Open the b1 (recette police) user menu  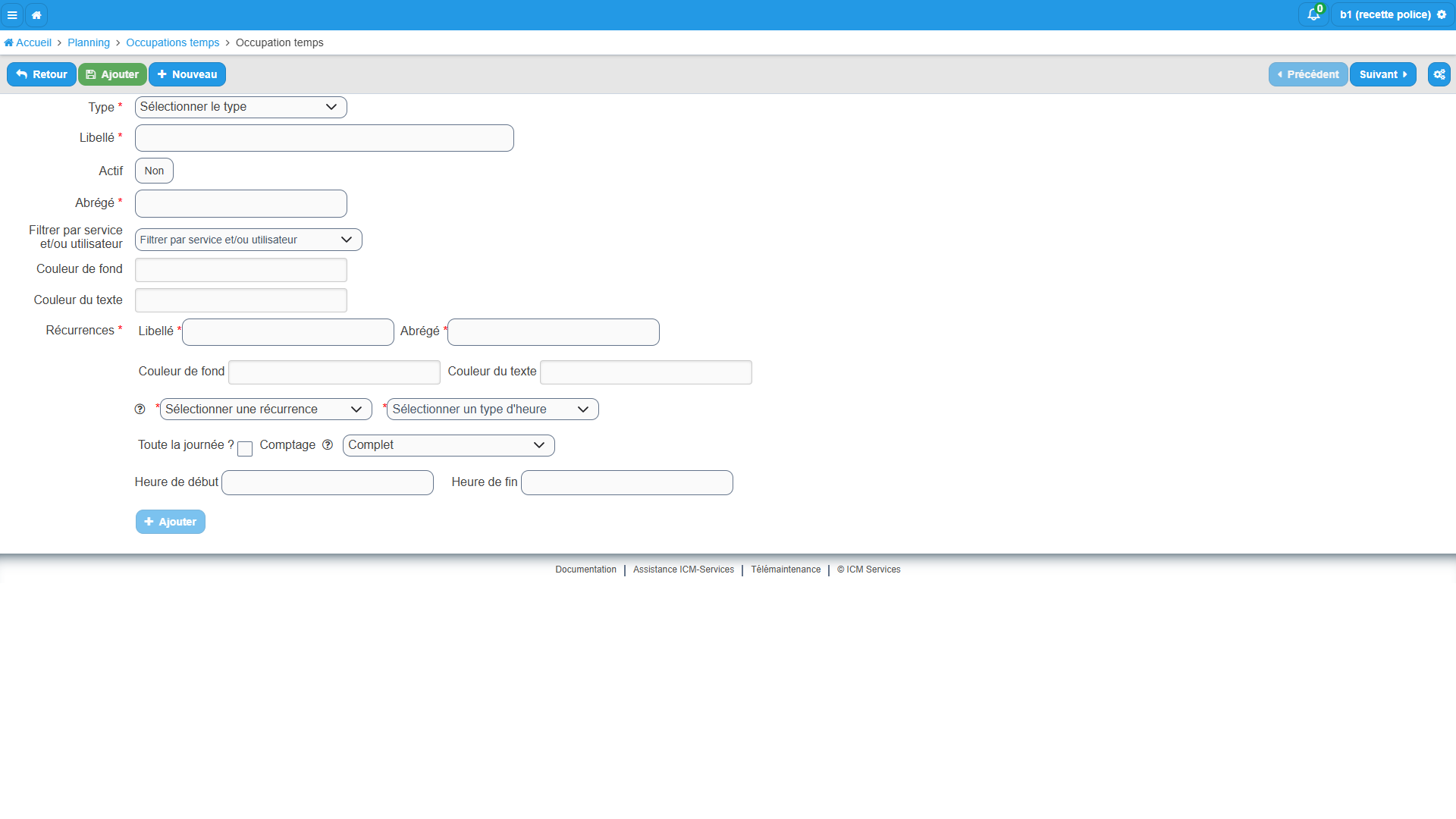pos(1392,14)
